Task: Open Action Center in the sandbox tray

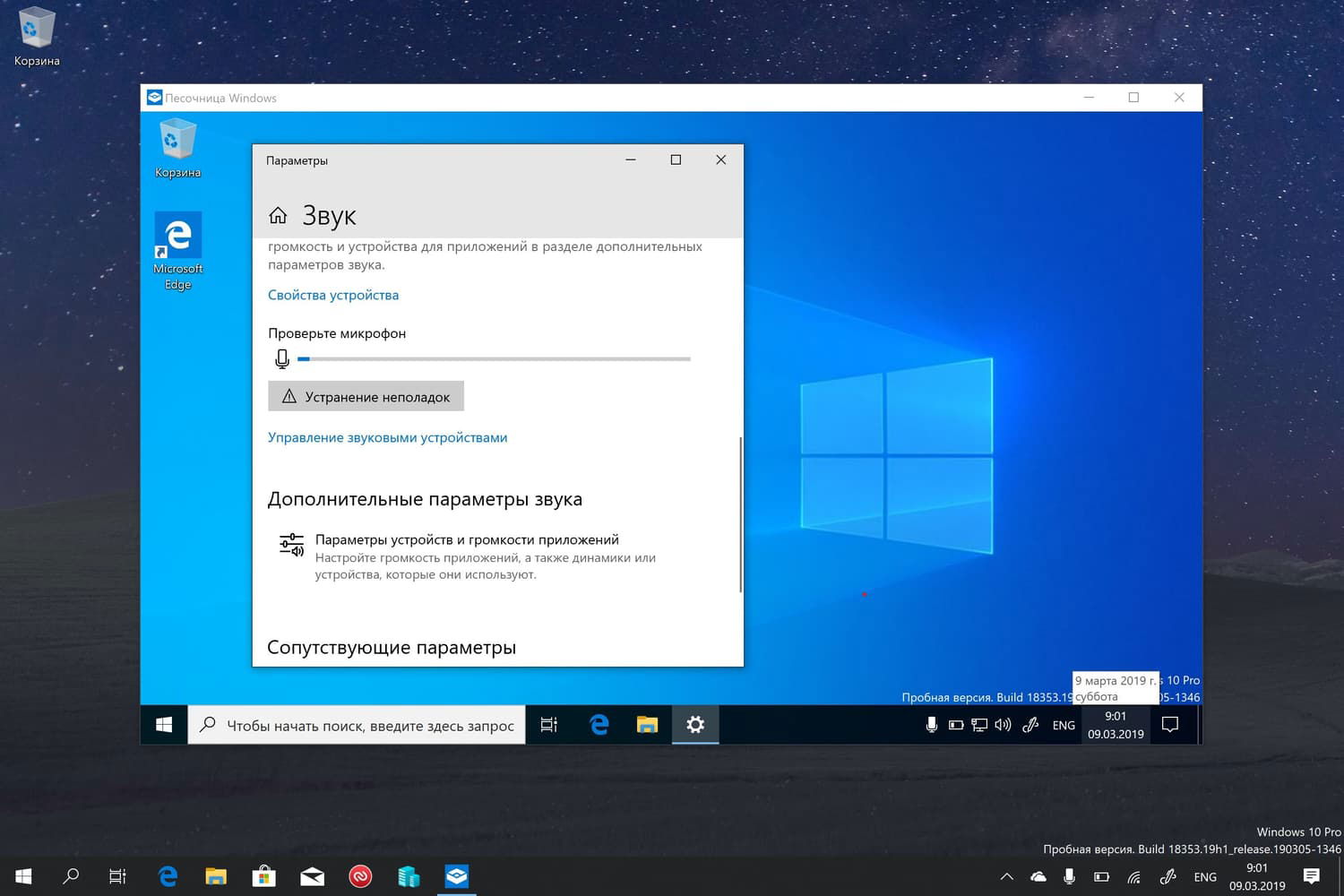Action: (1171, 724)
